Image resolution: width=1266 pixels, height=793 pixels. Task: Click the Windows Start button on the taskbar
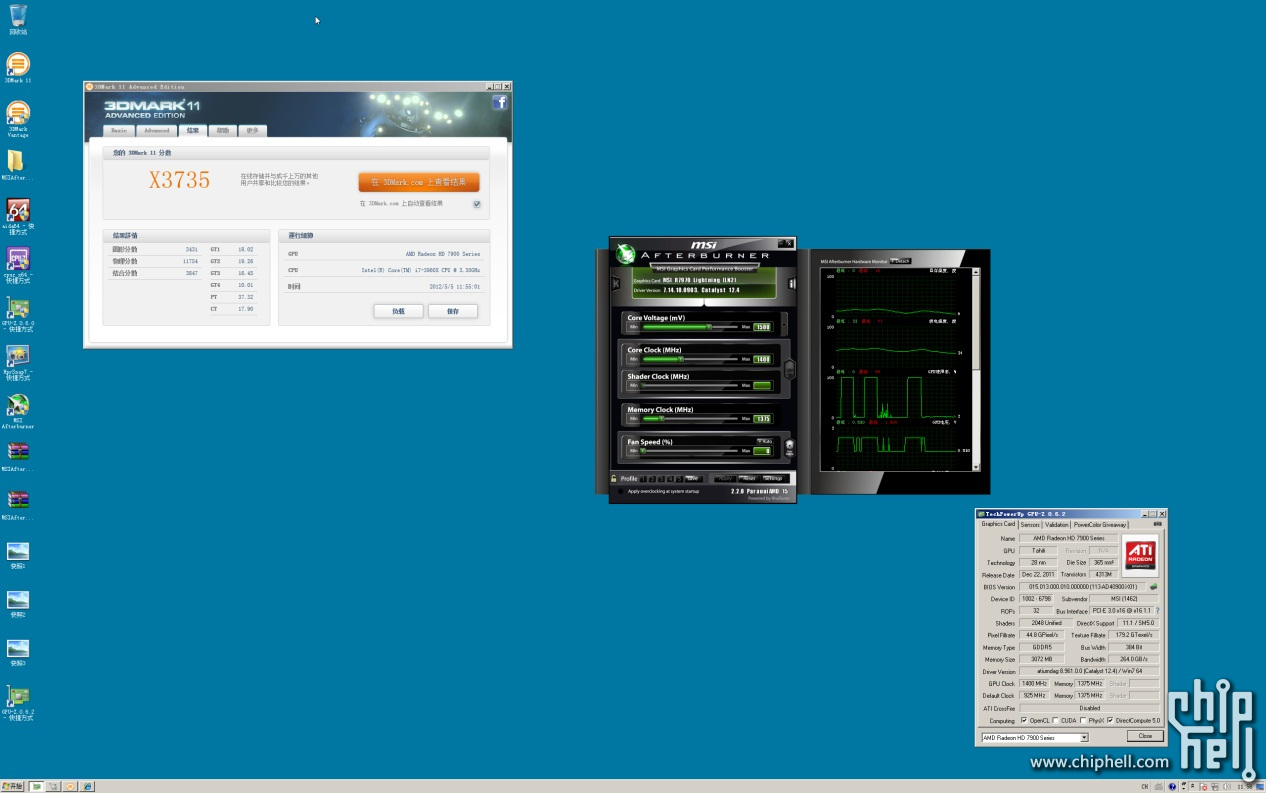13,786
